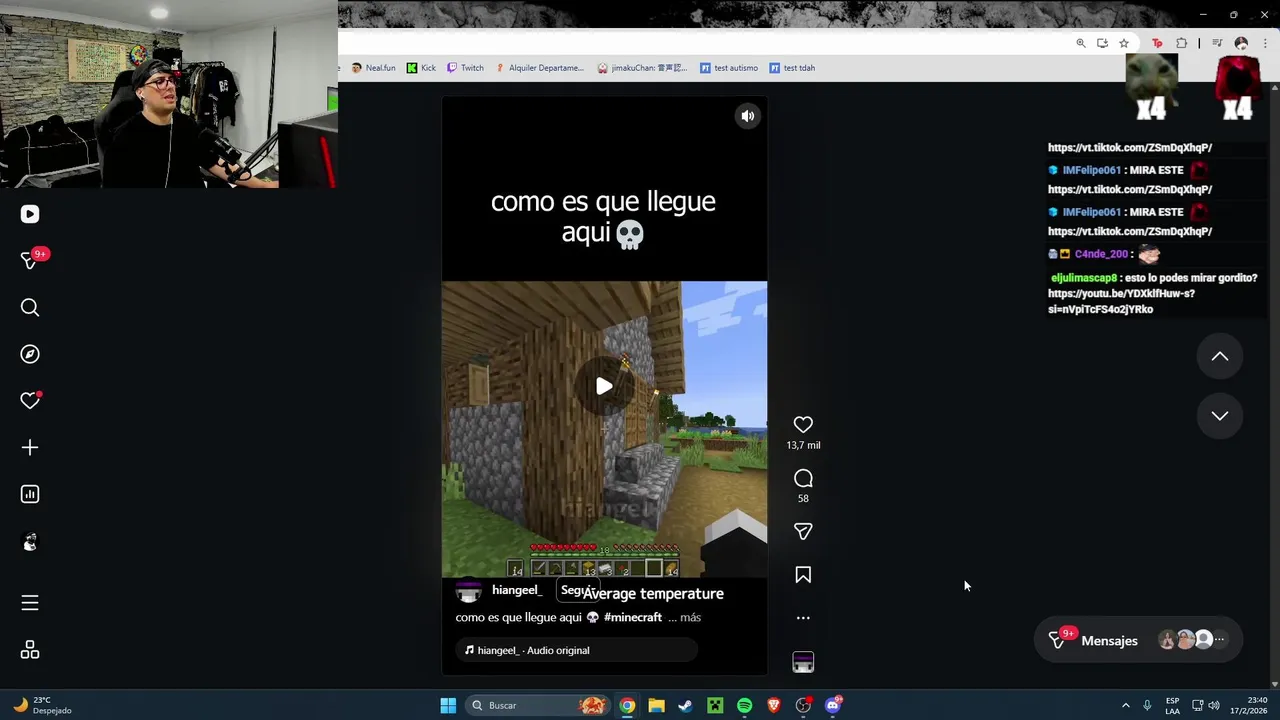The image size is (1280, 720).
Task: Show hidden system tray icons
Action: (1125, 706)
